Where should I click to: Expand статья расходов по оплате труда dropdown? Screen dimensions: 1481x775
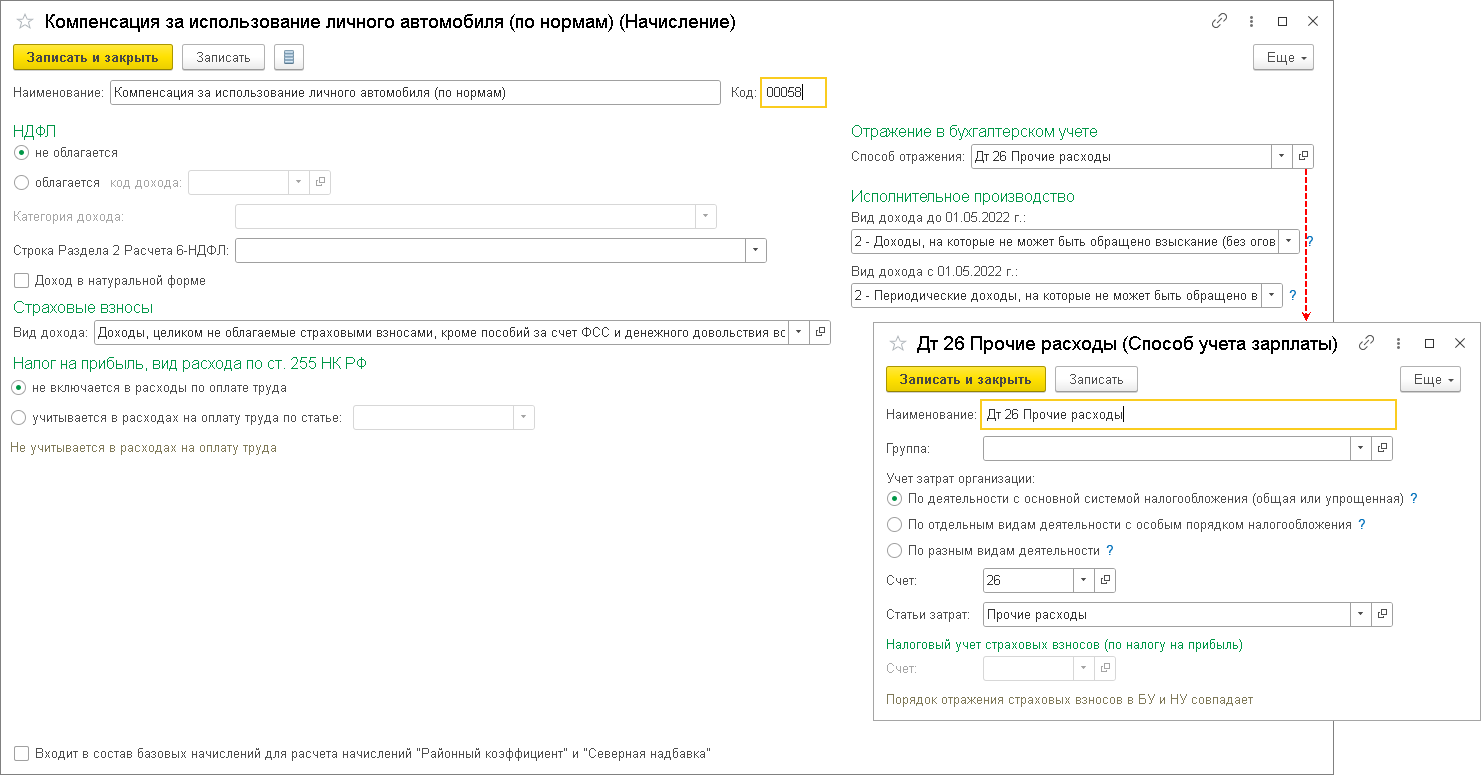(524, 417)
